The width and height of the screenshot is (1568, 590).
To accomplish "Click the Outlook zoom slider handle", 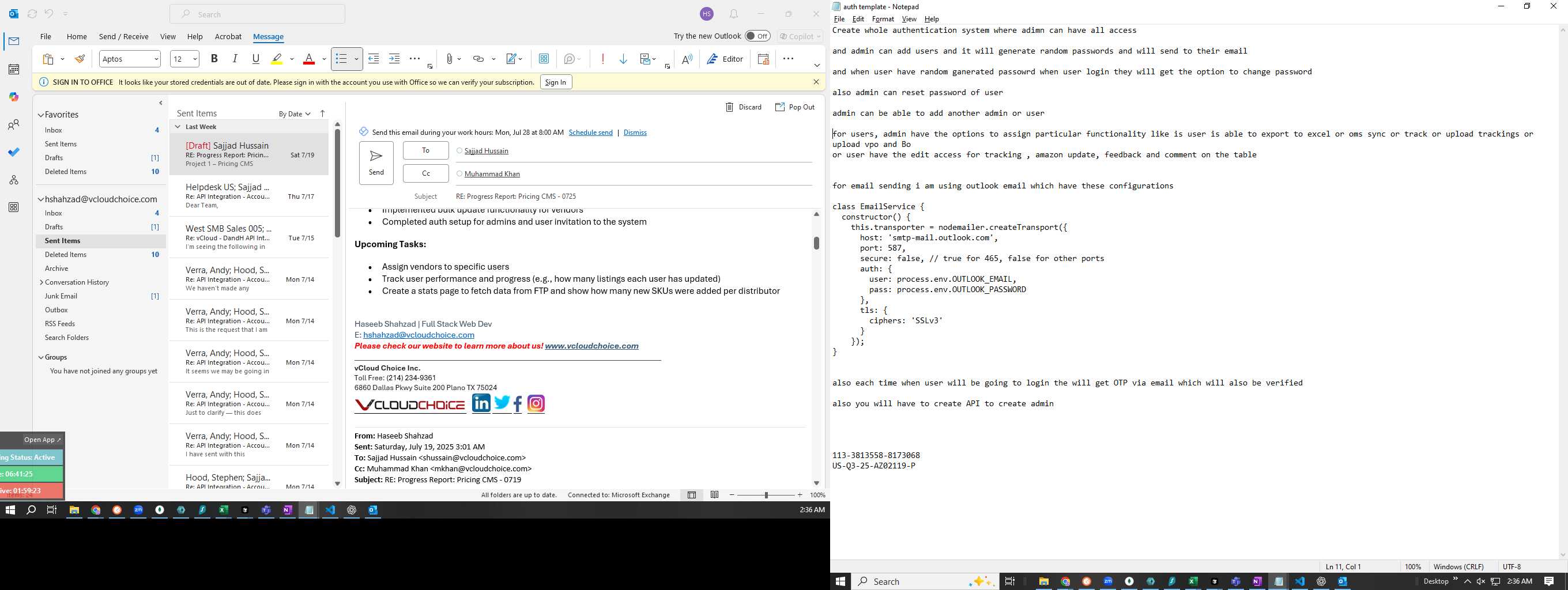I will 766,495.
